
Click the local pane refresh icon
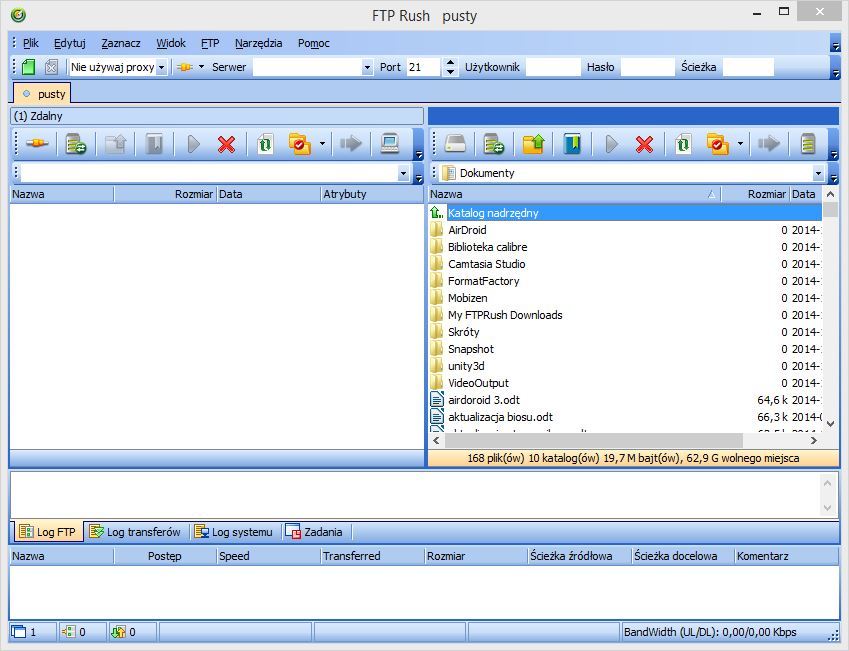[683, 144]
